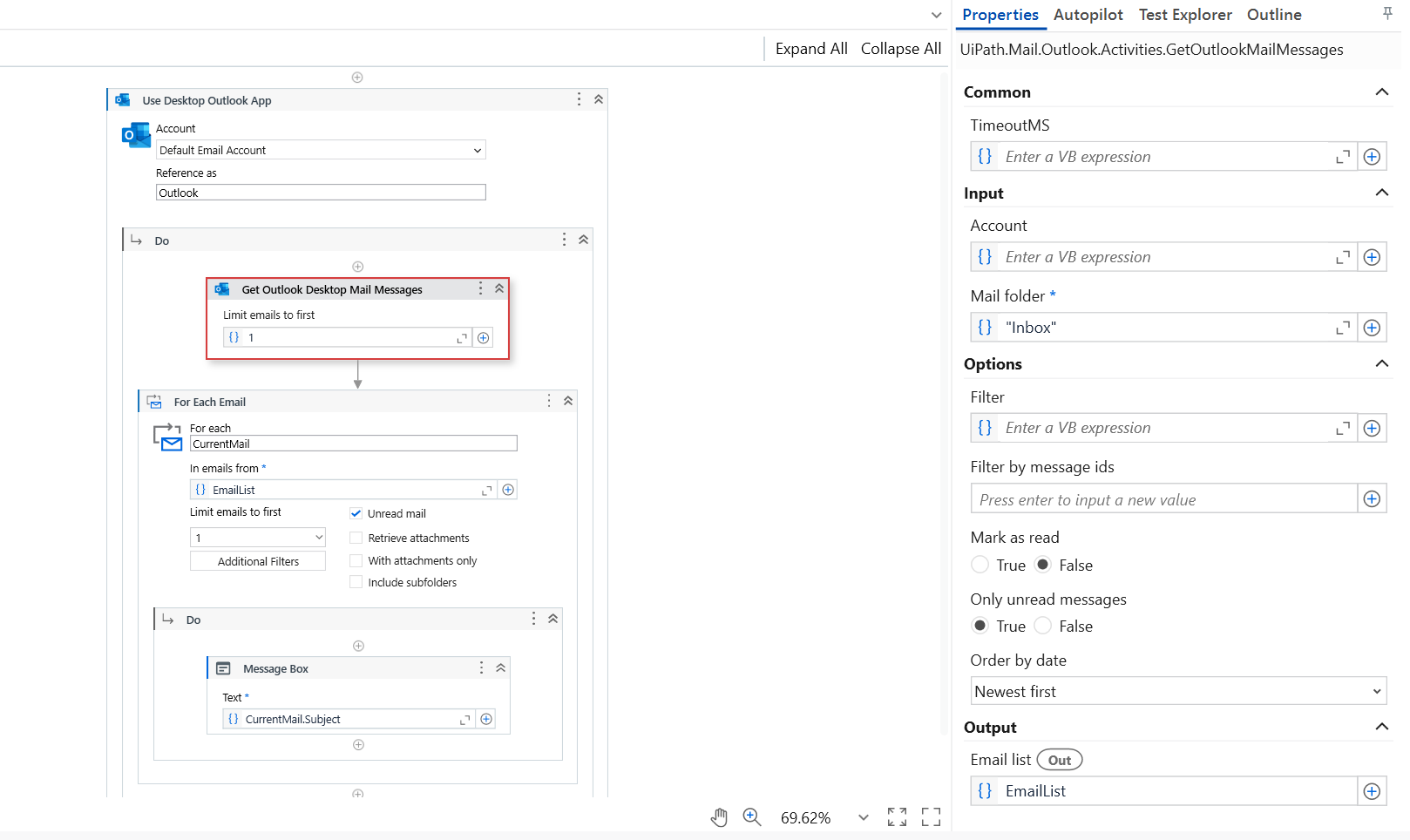Switch to the Properties tab
This screenshot has width=1410, height=840.
click(1000, 15)
